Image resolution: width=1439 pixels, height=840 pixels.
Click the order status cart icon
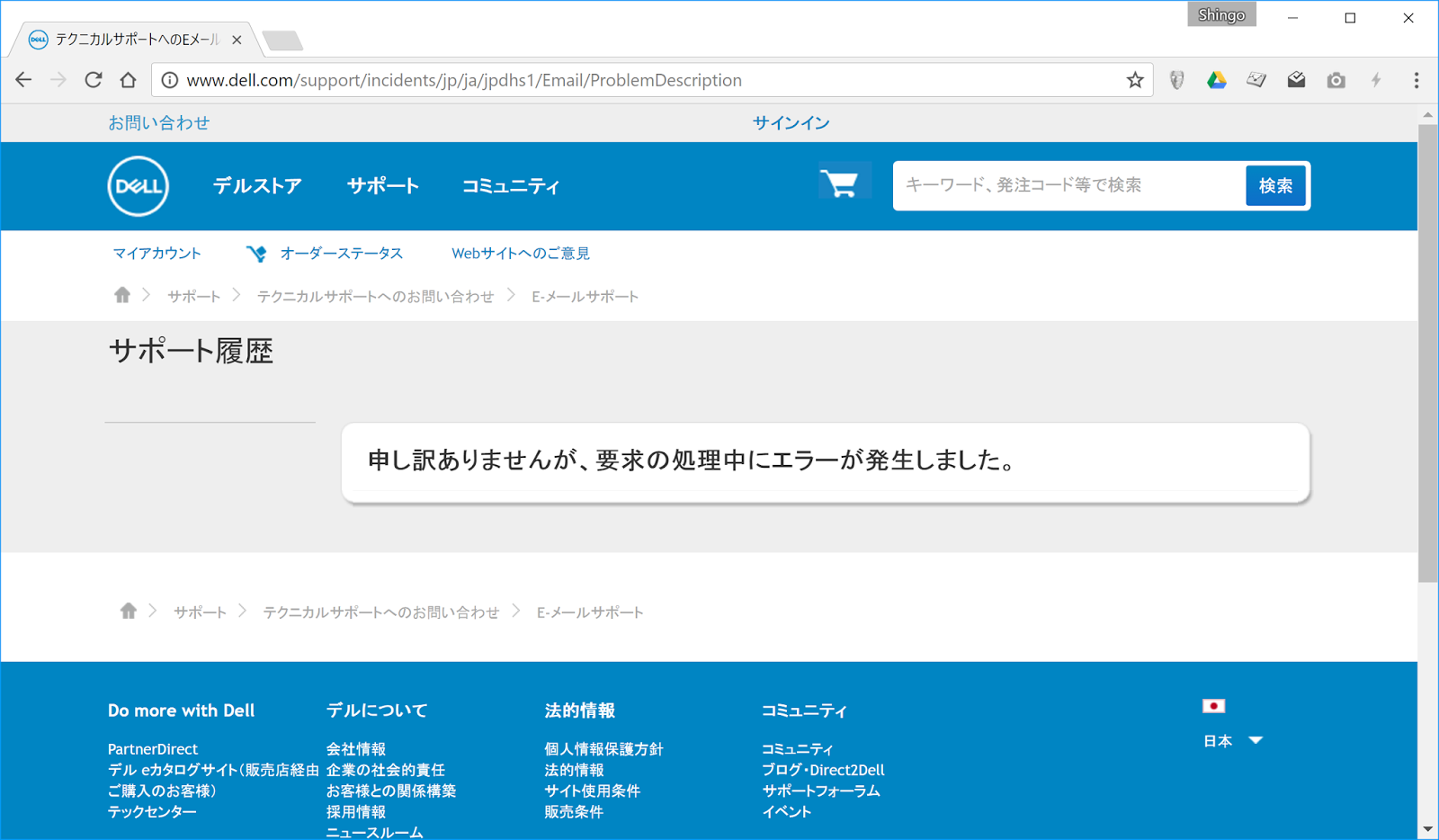coord(256,254)
